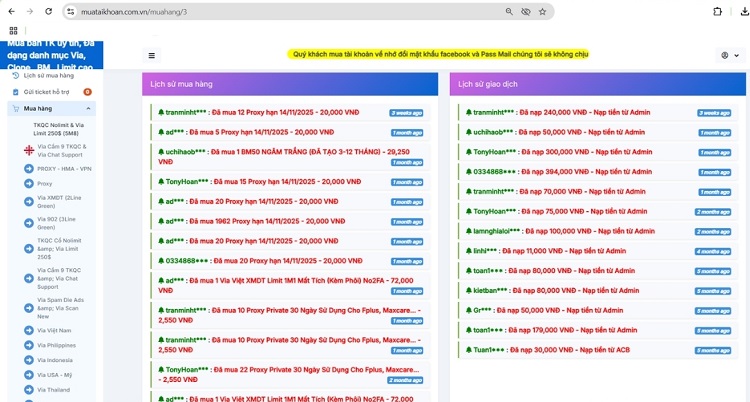Viewport: 750px width, 402px height.
Task: Click arrow icon beside Via Spam Die Ads
Action: tap(29, 308)
